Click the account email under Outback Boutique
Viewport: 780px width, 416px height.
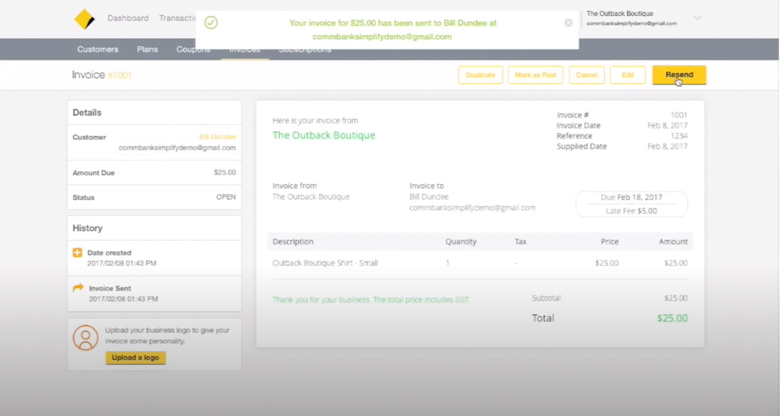(x=631, y=23)
